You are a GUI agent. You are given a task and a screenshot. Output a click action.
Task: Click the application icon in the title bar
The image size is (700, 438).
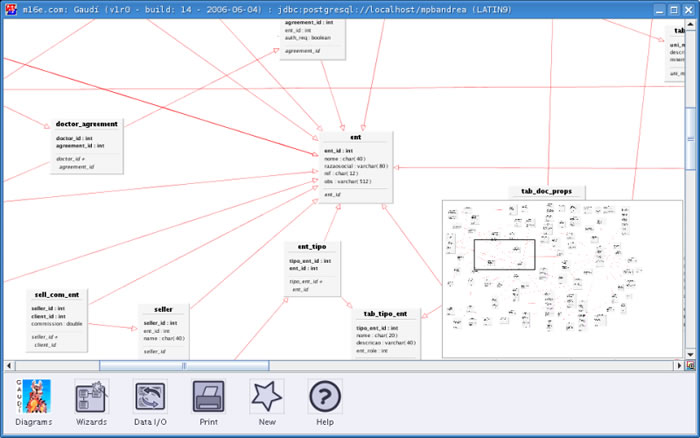click(x=11, y=9)
